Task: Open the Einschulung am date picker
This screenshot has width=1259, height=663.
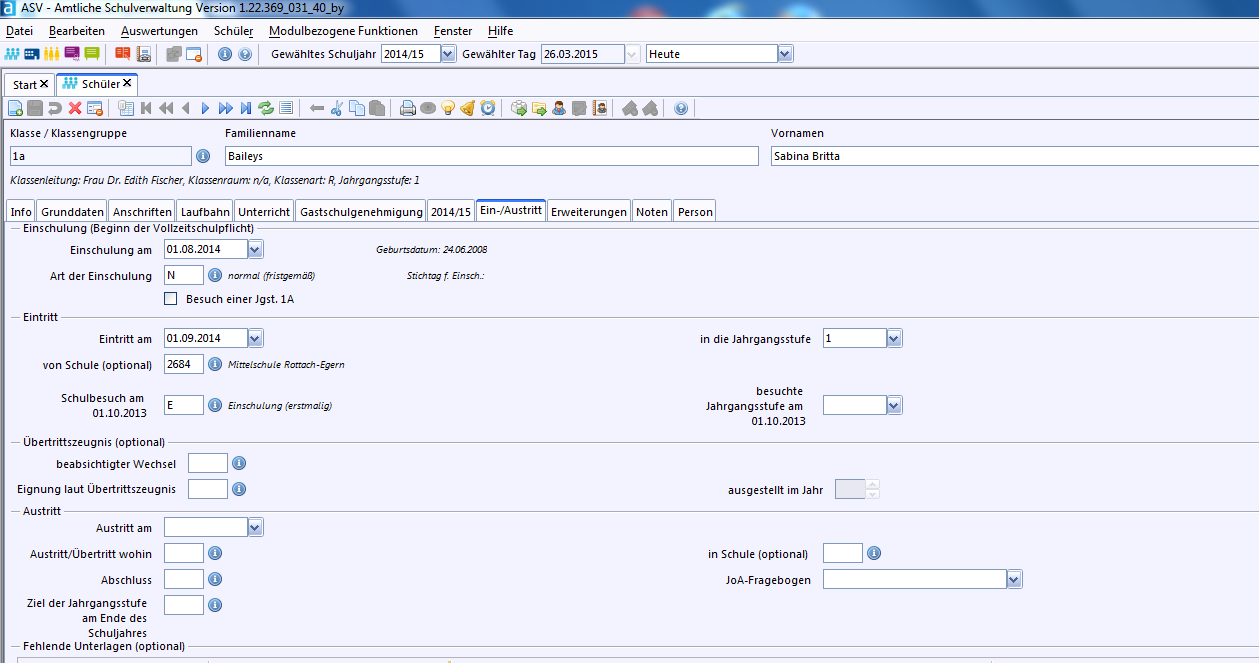Action: click(x=255, y=249)
